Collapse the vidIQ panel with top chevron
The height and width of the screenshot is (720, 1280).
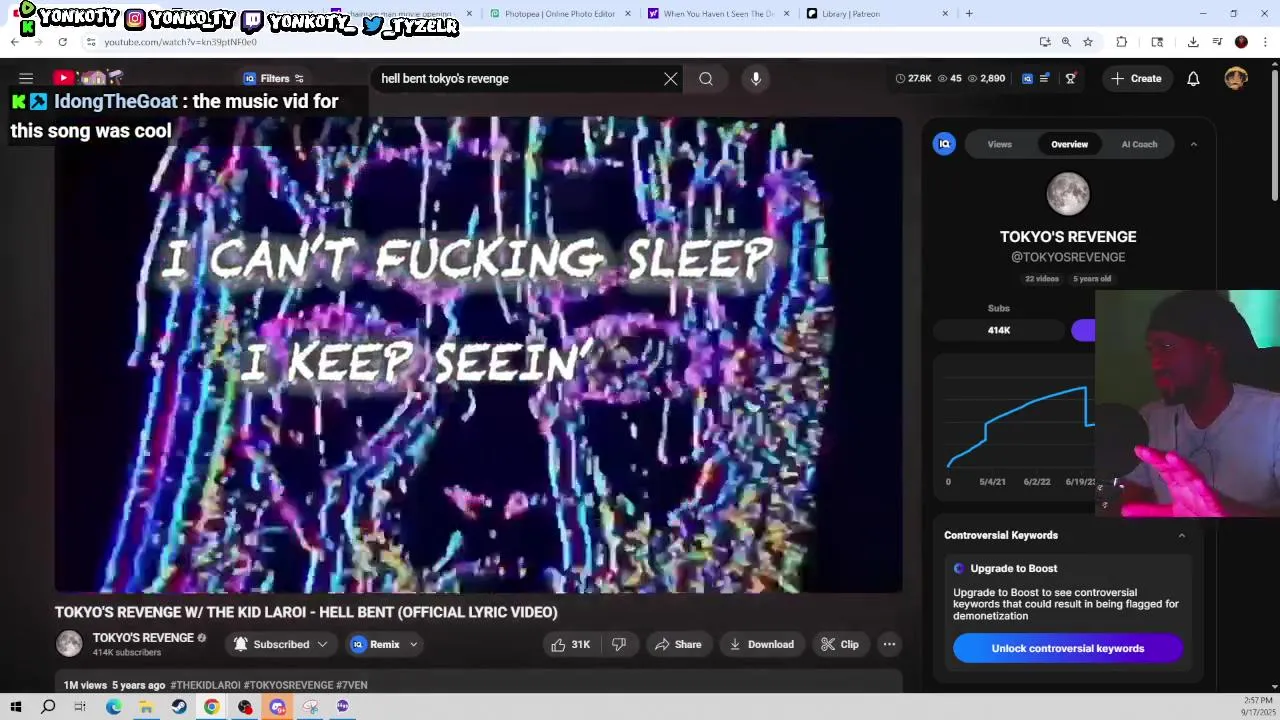1193,144
